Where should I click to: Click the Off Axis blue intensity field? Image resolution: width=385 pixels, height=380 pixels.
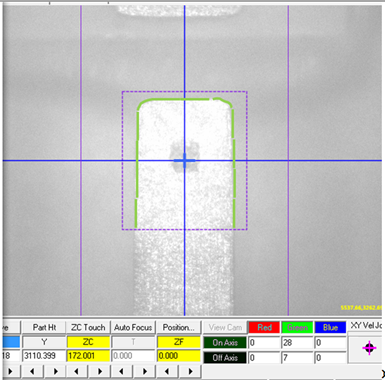click(x=330, y=358)
